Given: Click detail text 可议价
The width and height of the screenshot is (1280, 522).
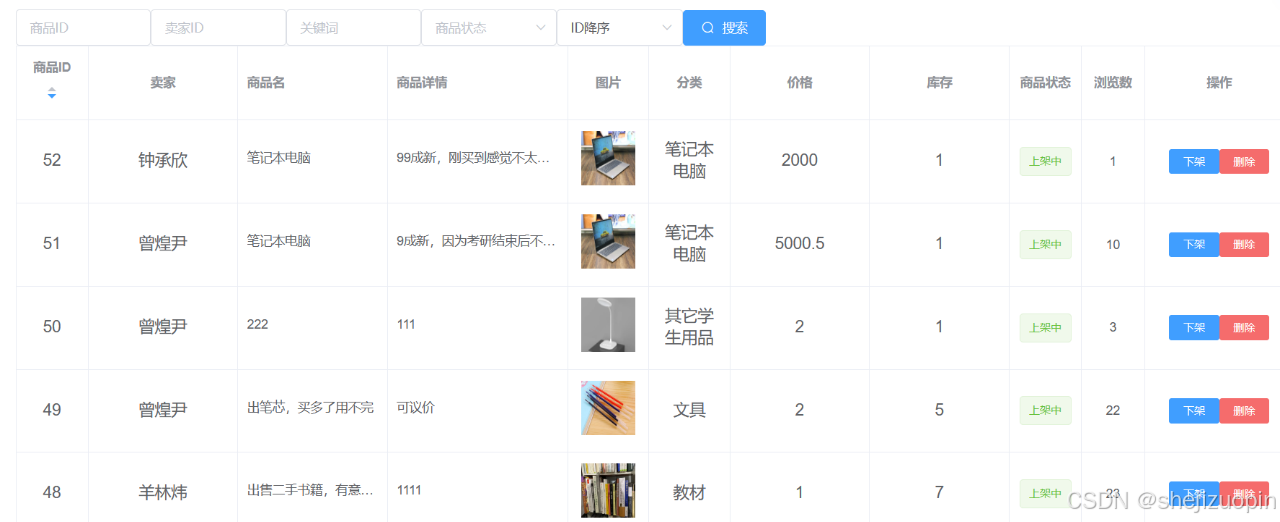Looking at the screenshot, I should 416,407.
